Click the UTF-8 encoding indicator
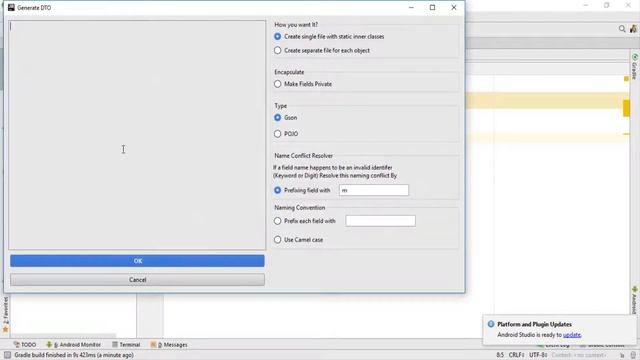The image size is (640, 360). [x=538, y=355]
